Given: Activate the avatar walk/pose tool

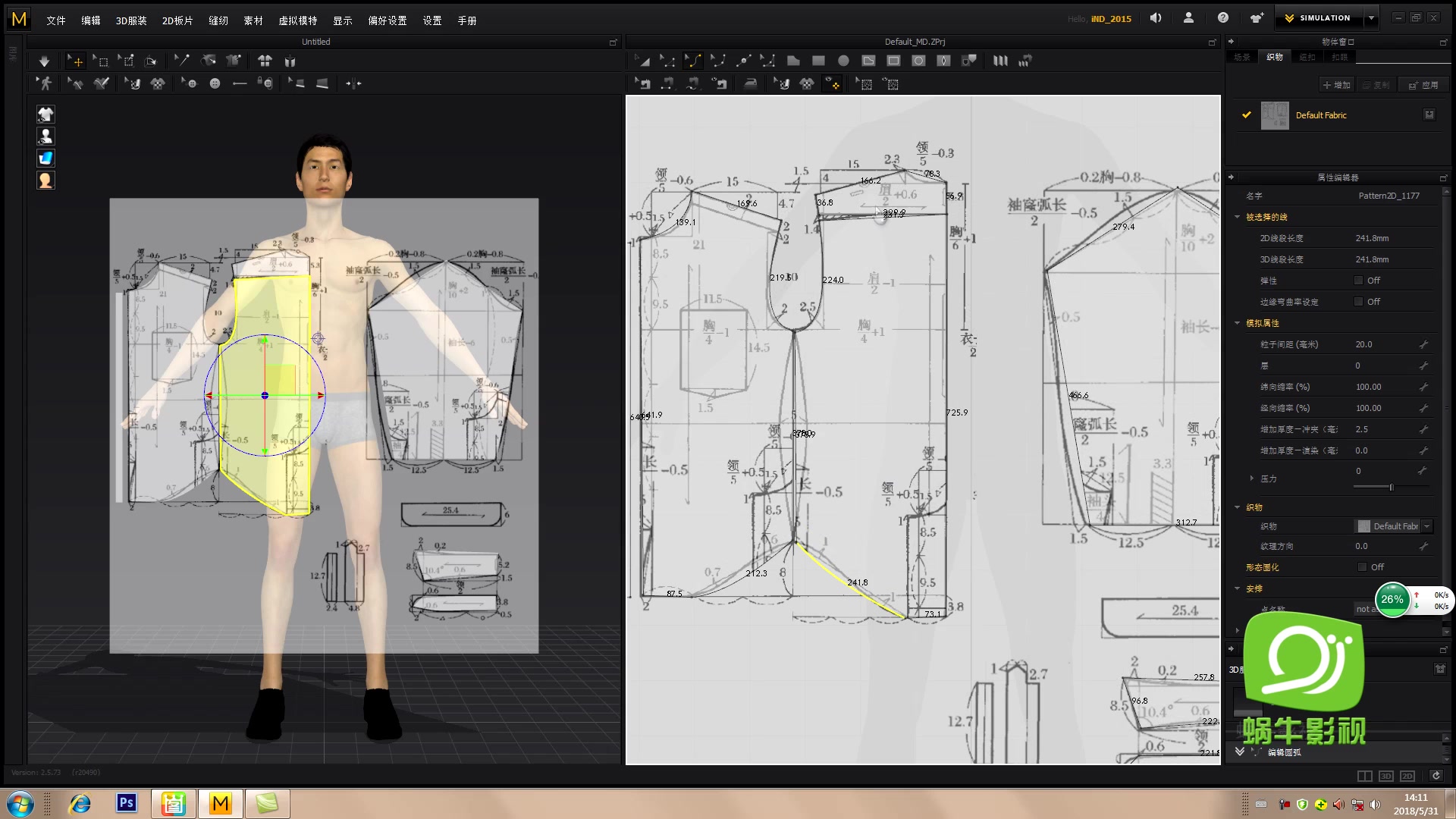Looking at the screenshot, I should [44, 83].
